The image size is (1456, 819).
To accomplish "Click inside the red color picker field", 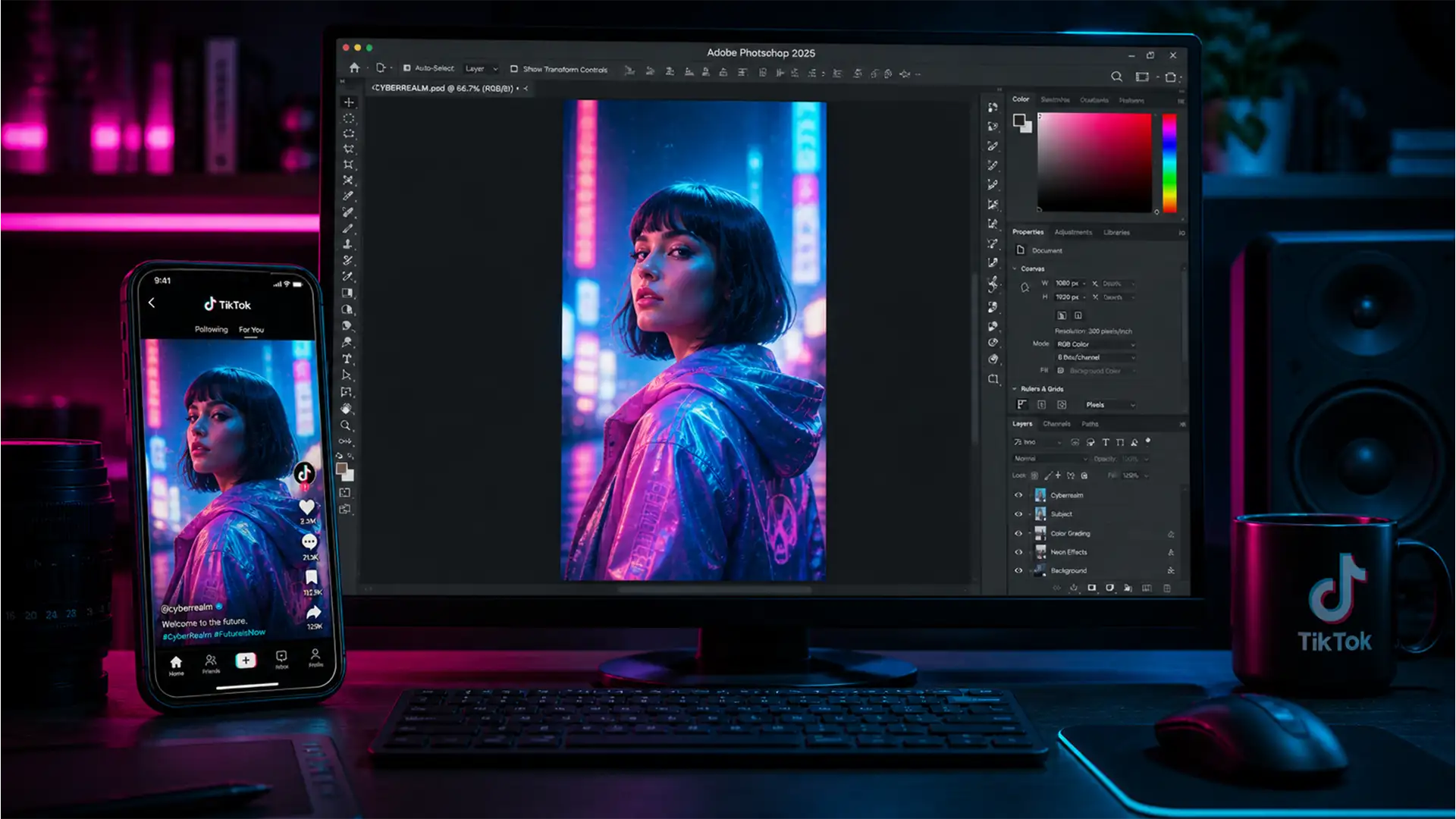I will (x=1094, y=162).
